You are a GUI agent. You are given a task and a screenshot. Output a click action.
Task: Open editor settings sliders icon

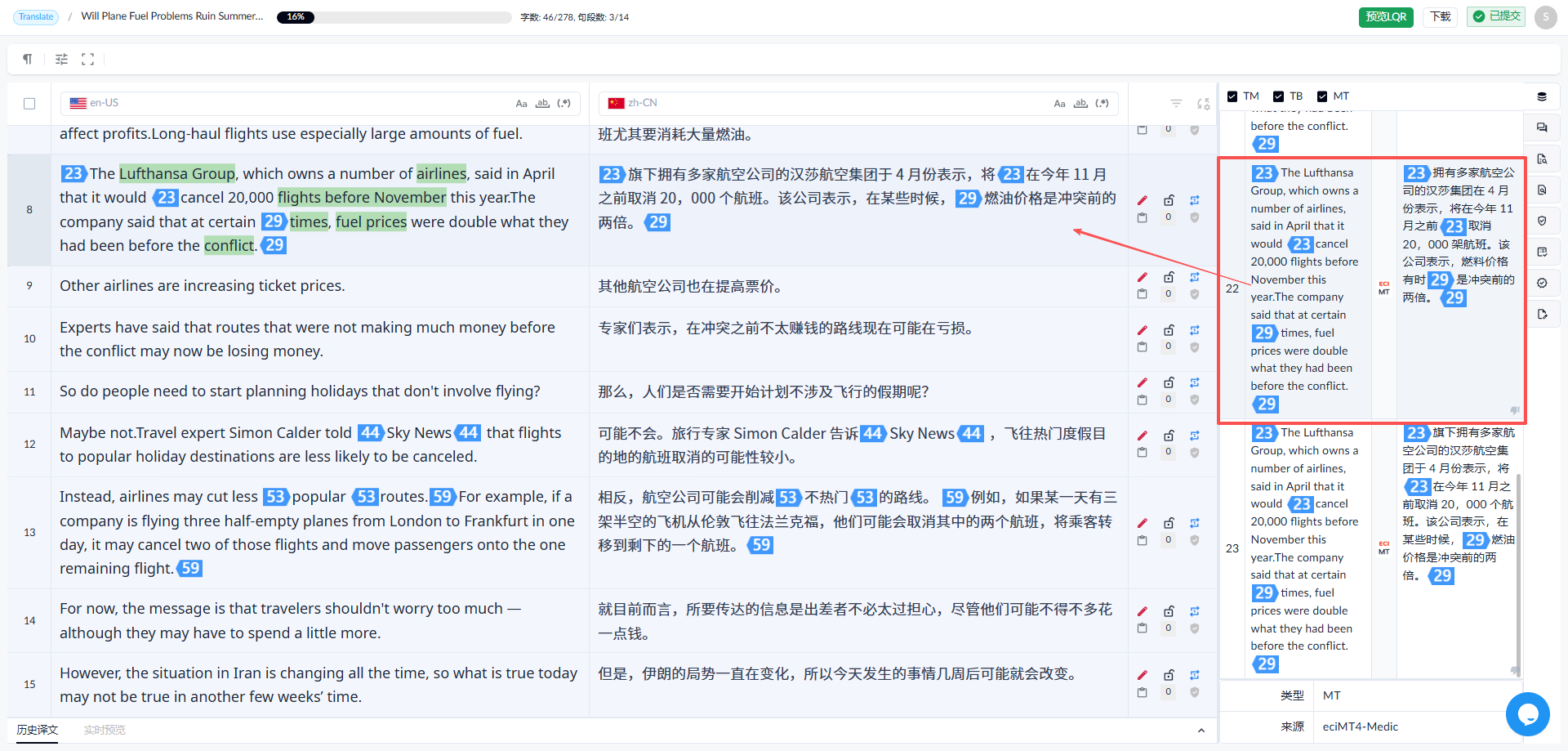click(61, 59)
